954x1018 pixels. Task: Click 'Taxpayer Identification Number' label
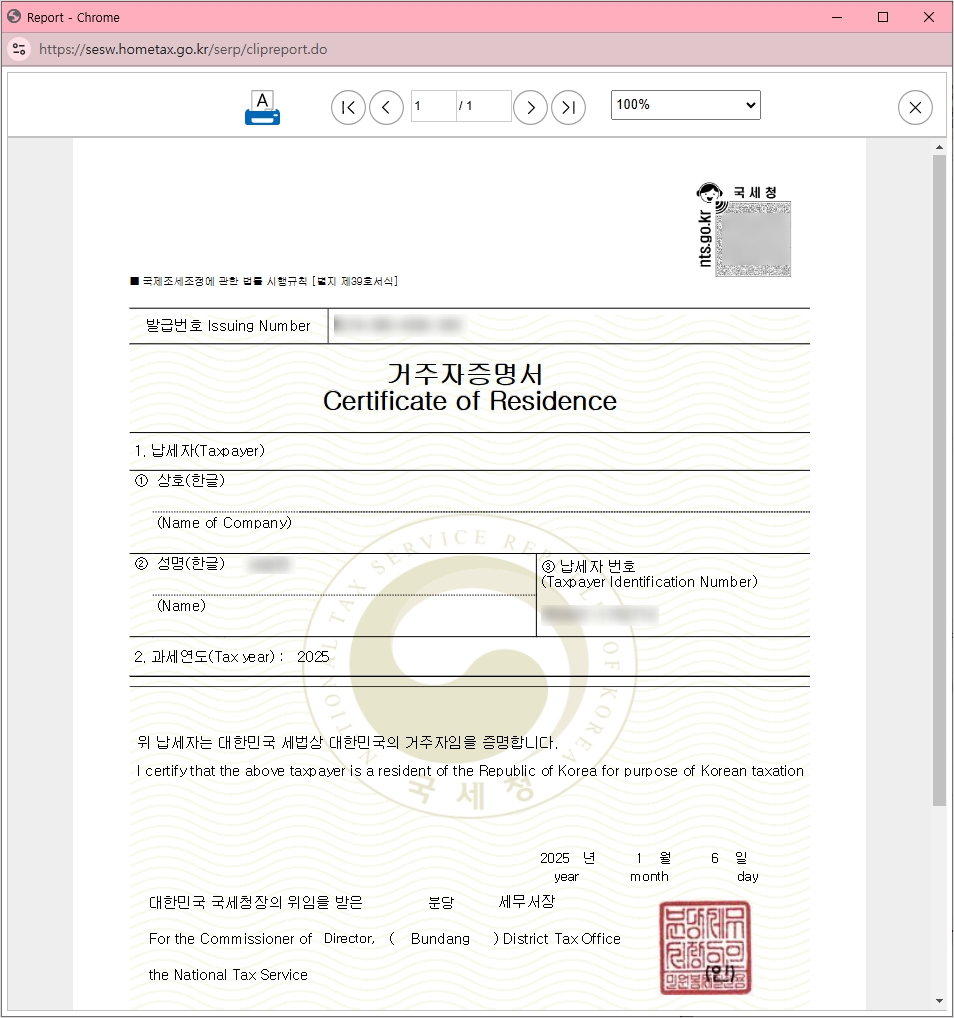pos(649,582)
